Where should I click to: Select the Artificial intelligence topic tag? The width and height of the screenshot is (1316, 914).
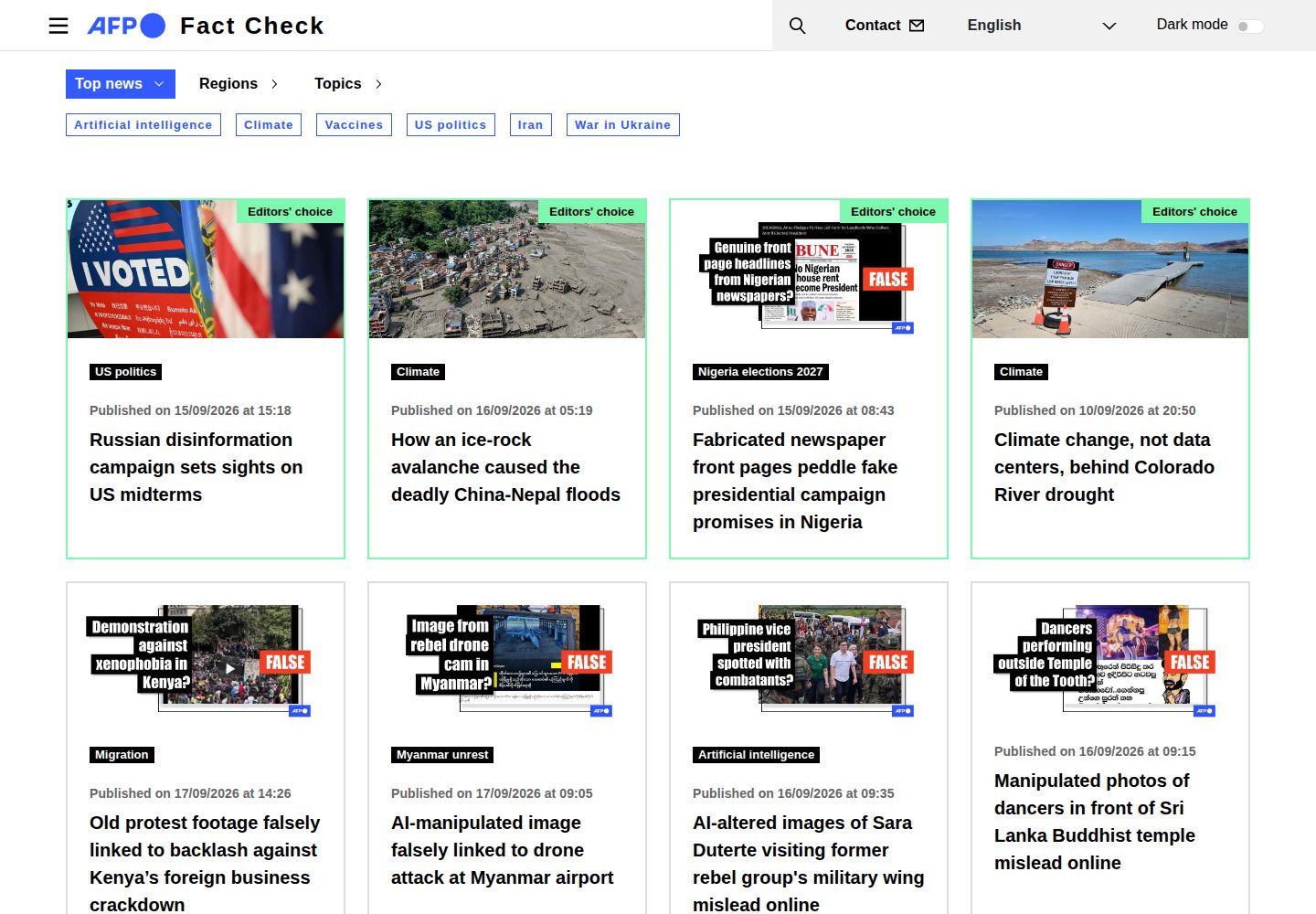[x=143, y=125]
